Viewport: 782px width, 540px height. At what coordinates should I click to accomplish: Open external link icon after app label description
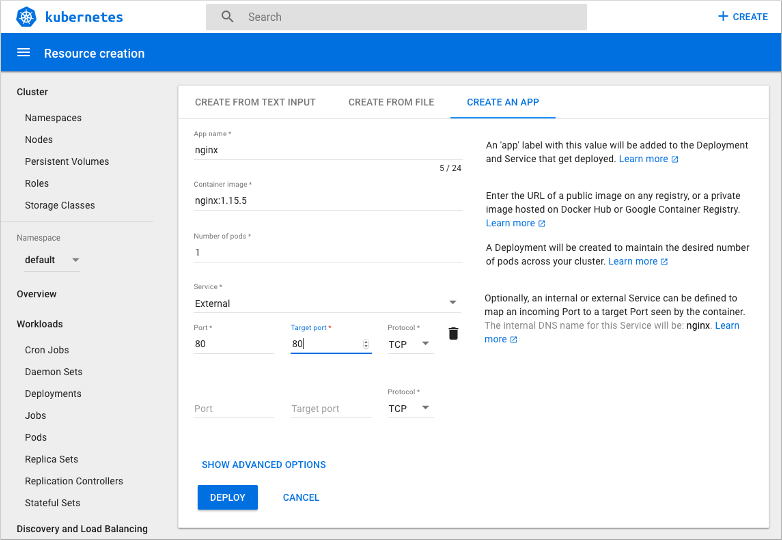click(x=675, y=160)
